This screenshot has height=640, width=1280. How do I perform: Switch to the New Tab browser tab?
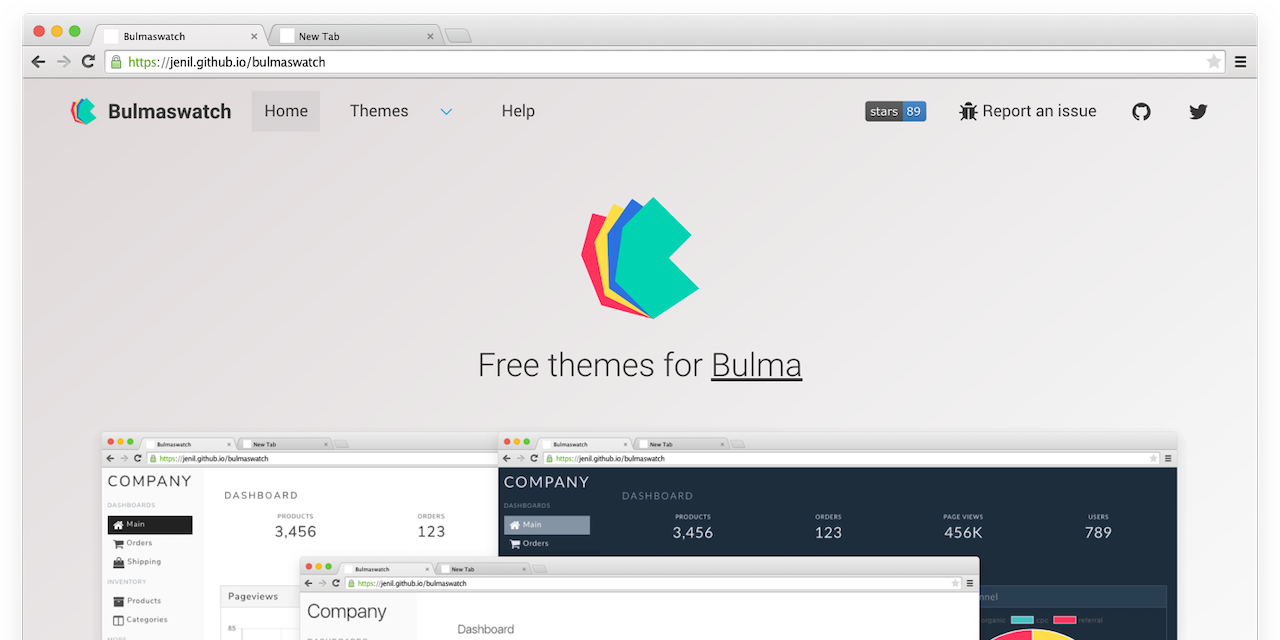357,36
